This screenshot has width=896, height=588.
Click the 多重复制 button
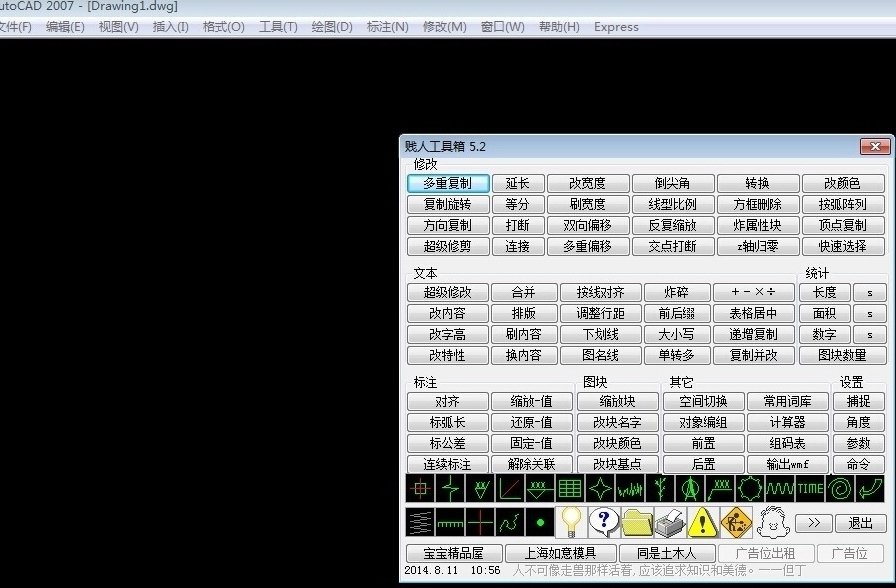pyautogui.click(x=447, y=184)
